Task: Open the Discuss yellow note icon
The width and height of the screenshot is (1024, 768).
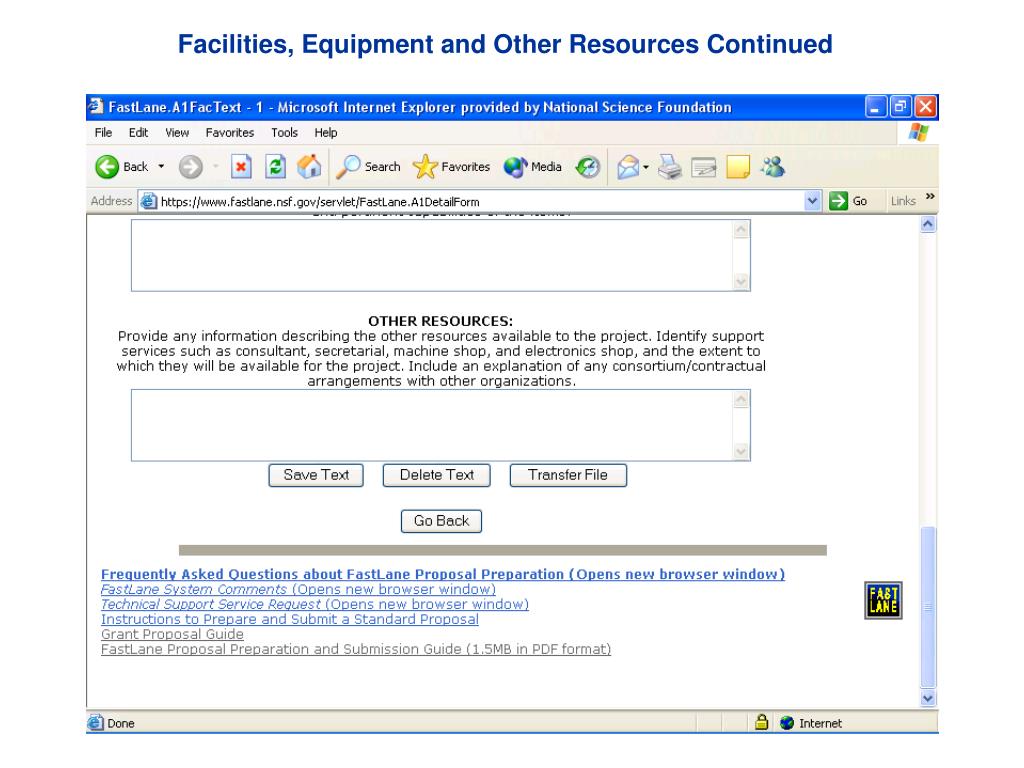Action: coord(738,167)
